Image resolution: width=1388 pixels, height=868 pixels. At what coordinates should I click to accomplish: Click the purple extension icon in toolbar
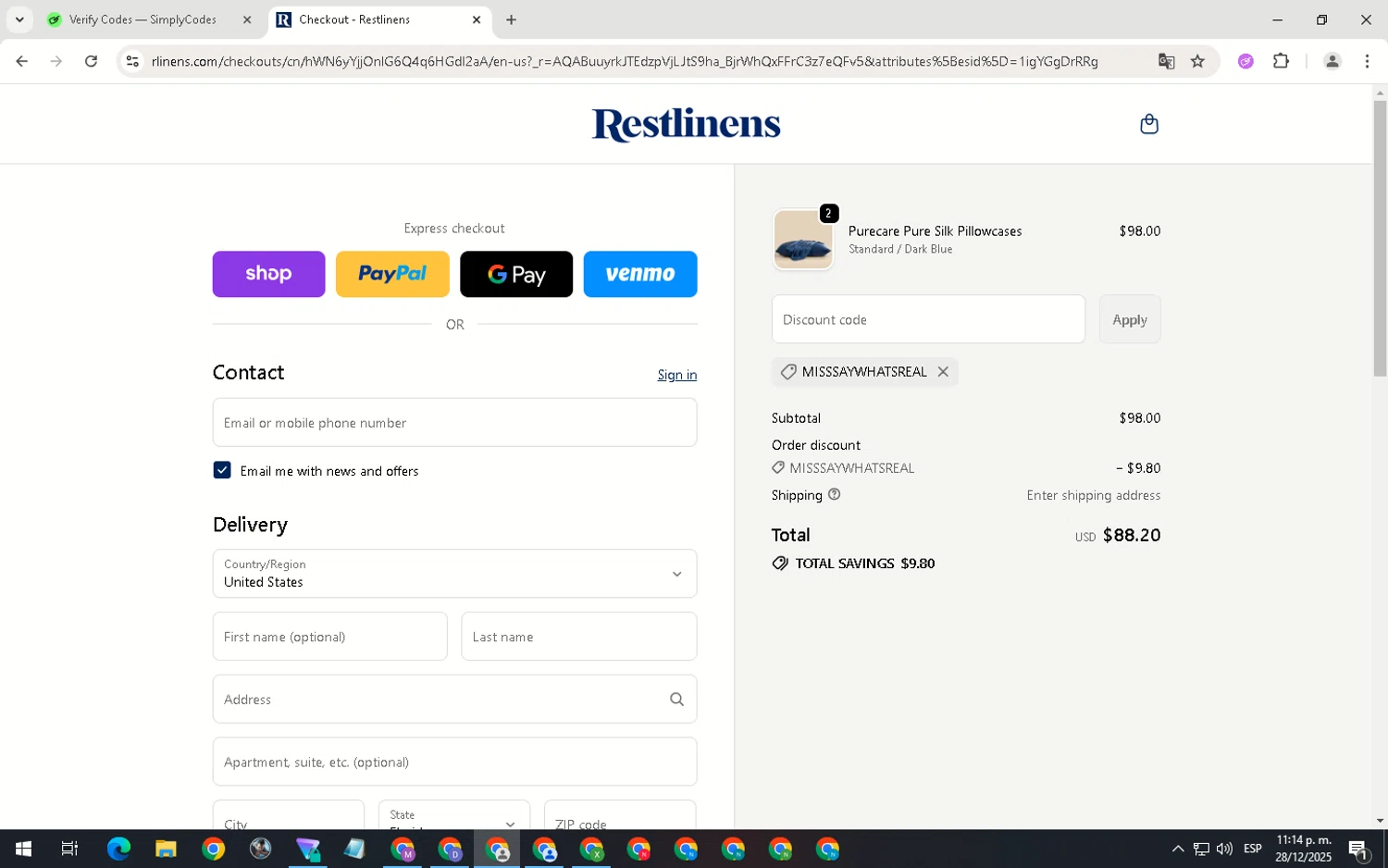coord(1245,61)
